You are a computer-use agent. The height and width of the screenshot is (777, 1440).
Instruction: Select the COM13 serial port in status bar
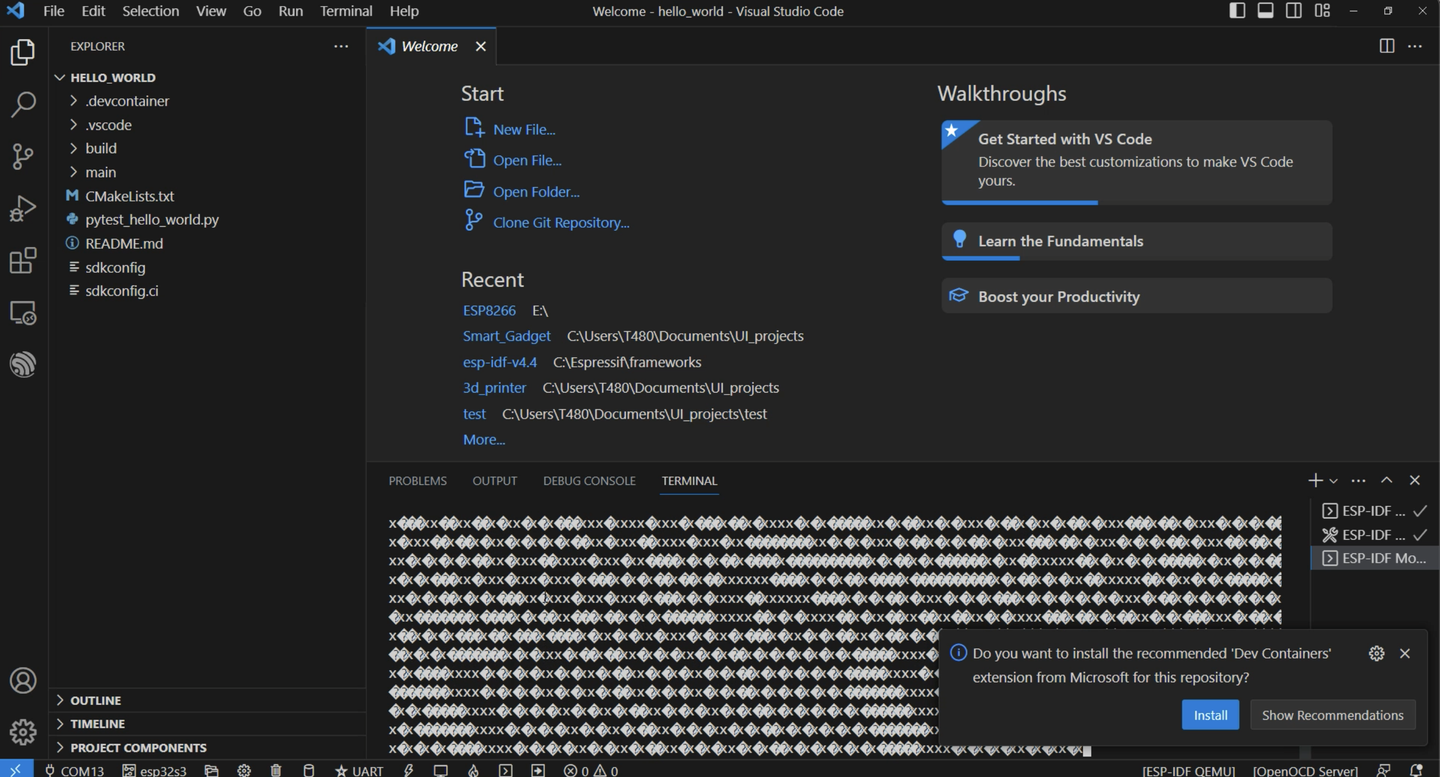coord(74,770)
